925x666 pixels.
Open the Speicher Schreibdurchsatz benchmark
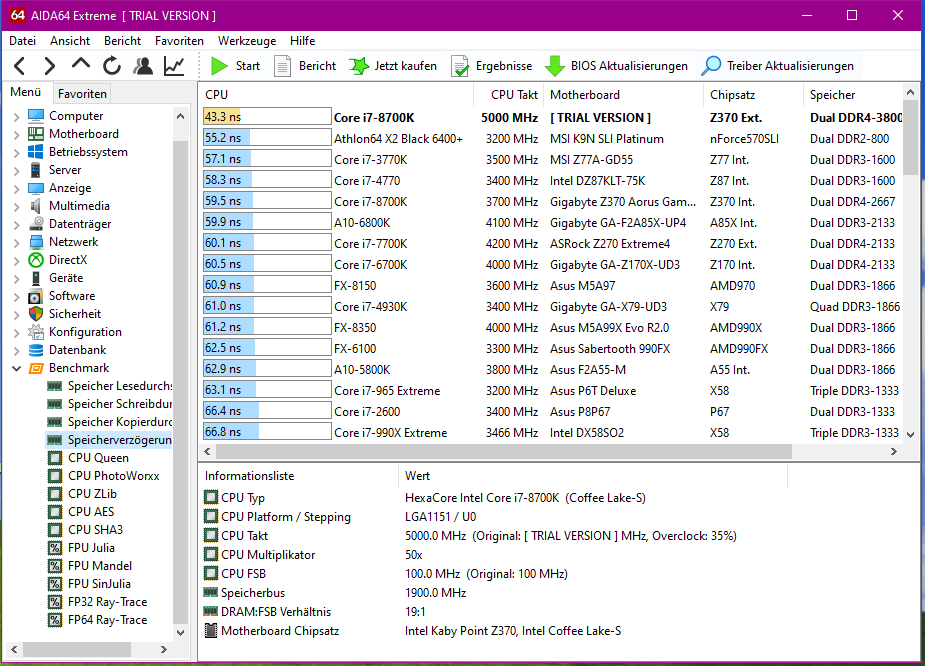pos(120,403)
